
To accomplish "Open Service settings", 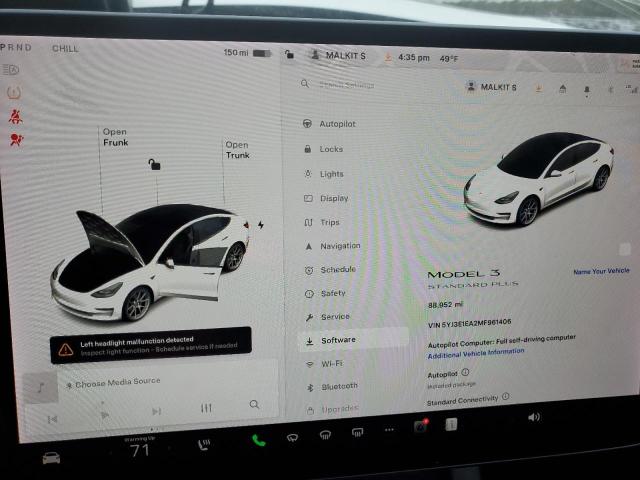I will point(328,317).
